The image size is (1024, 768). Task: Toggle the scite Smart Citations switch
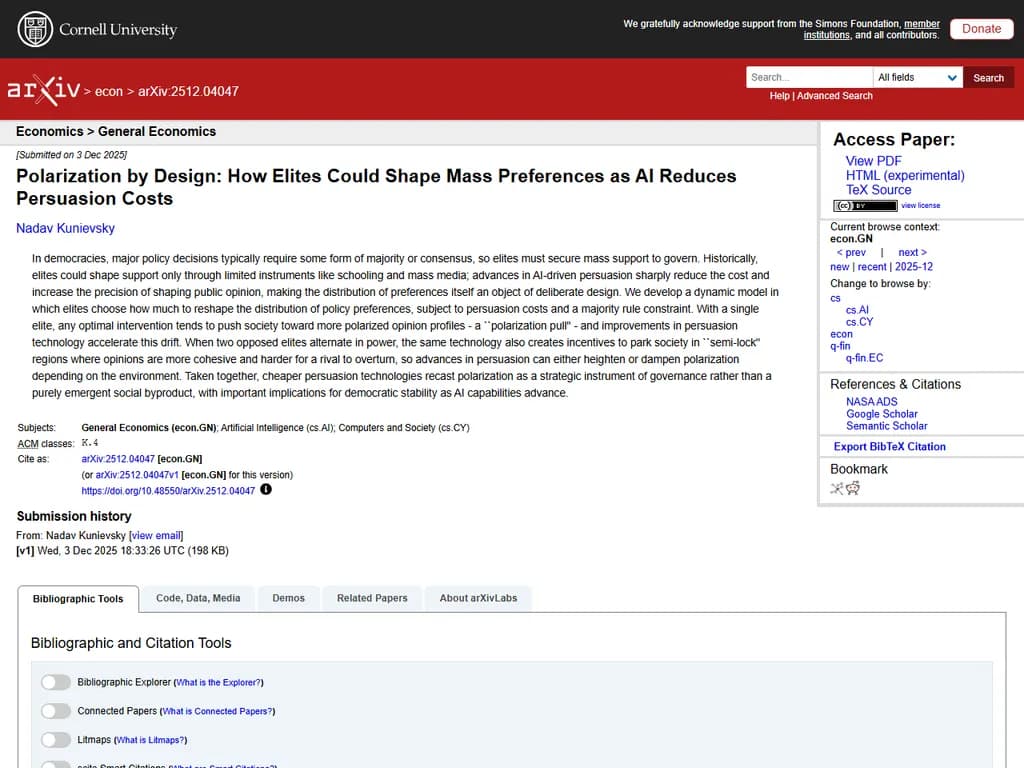56,766
